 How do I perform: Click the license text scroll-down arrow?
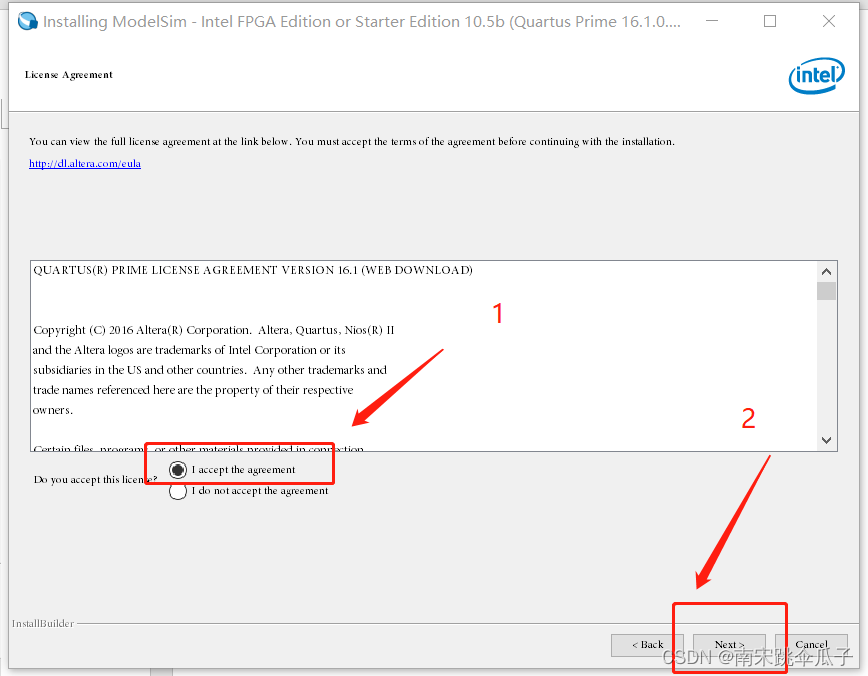tap(826, 441)
